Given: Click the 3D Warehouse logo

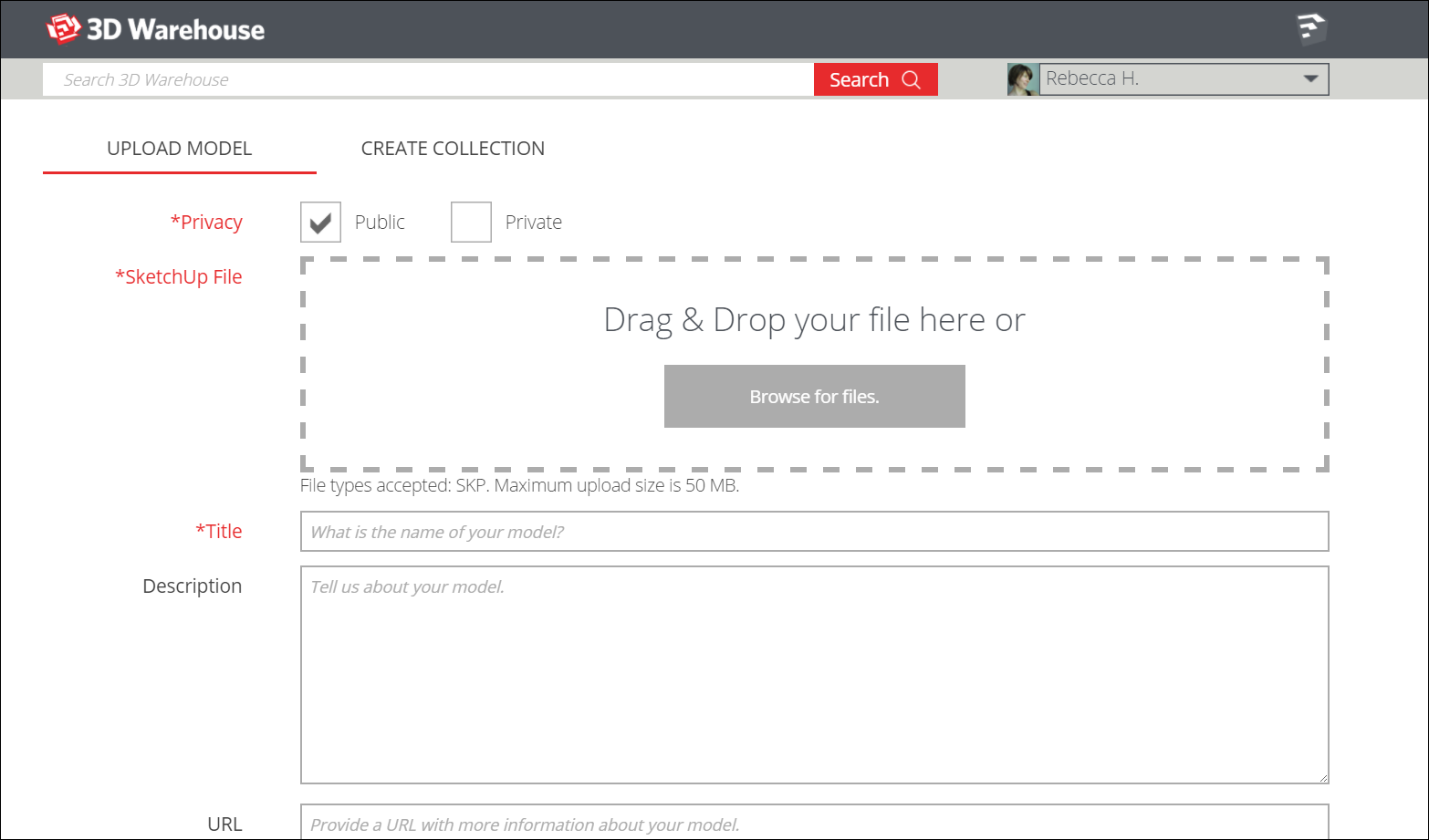Looking at the screenshot, I should (x=155, y=29).
